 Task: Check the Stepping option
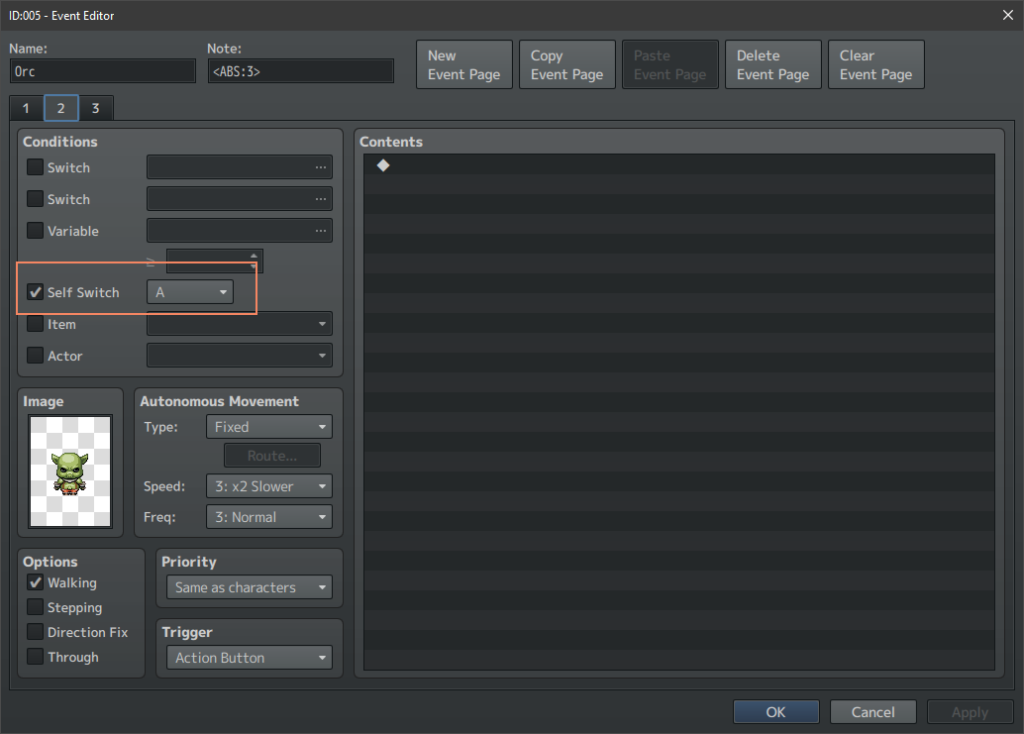point(35,607)
